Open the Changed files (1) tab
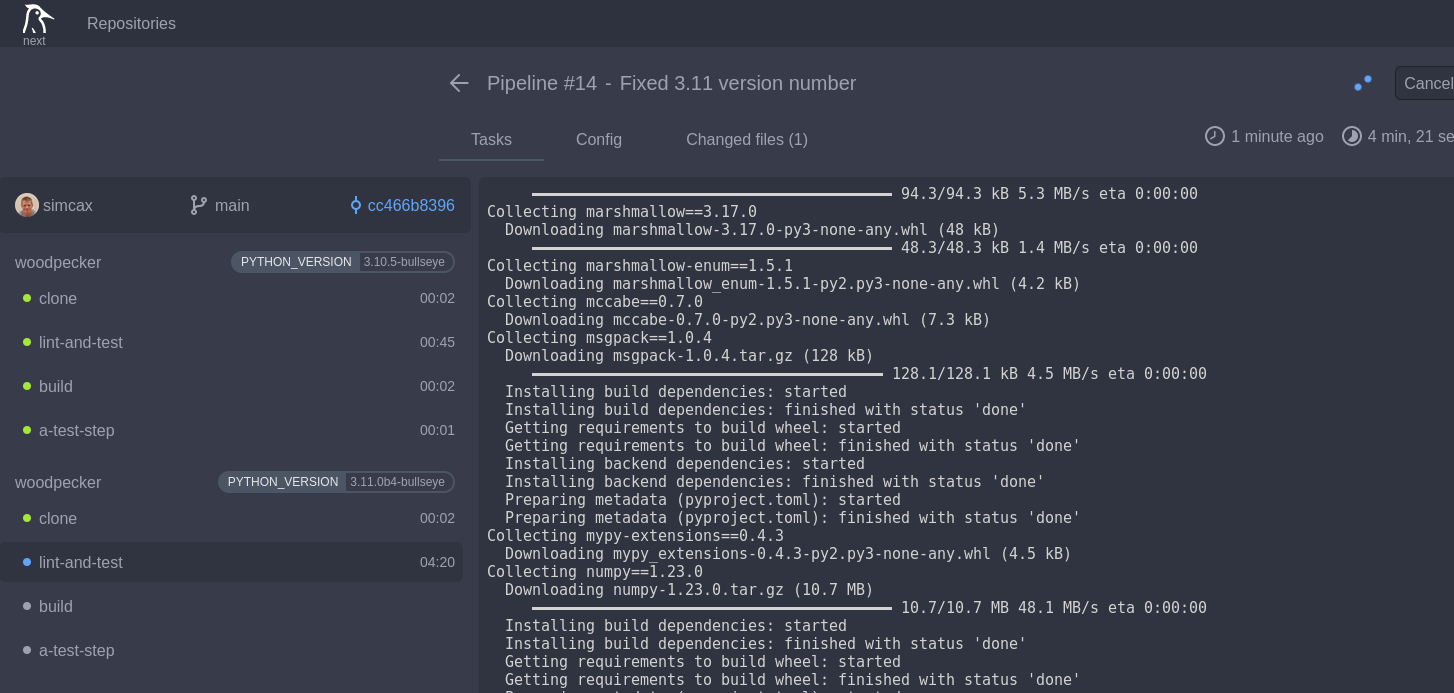 (x=746, y=139)
